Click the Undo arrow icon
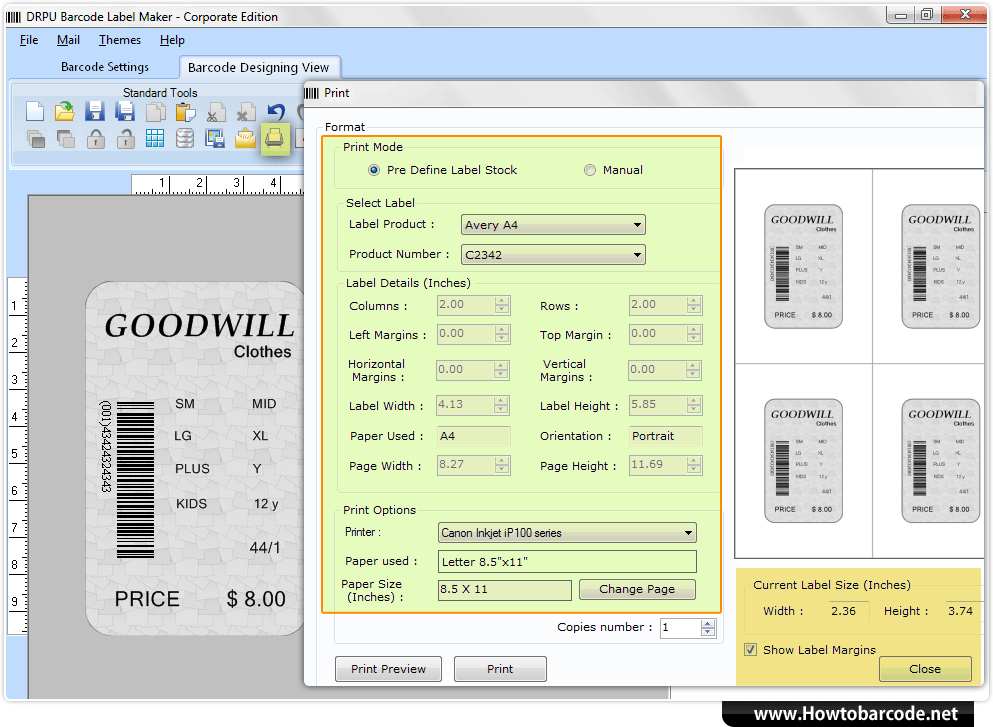 point(274,112)
